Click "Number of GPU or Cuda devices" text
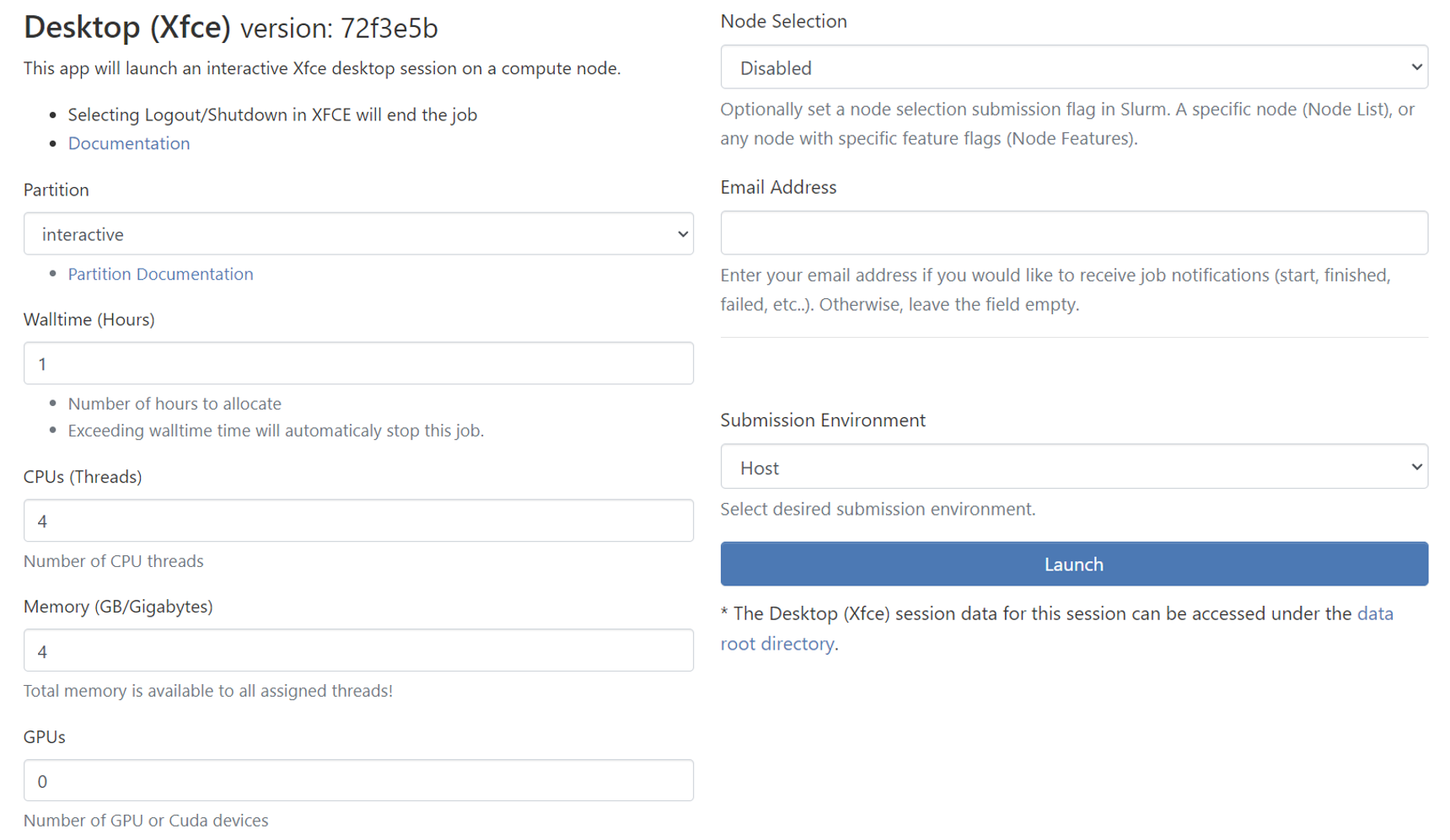The width and height of the screenshot is (1450, 840). (146, 821)
